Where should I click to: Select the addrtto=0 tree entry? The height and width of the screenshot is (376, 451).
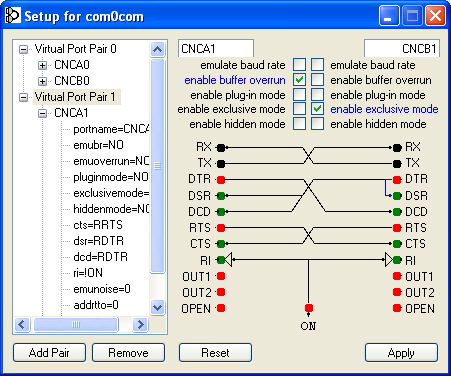pos(96,305)
